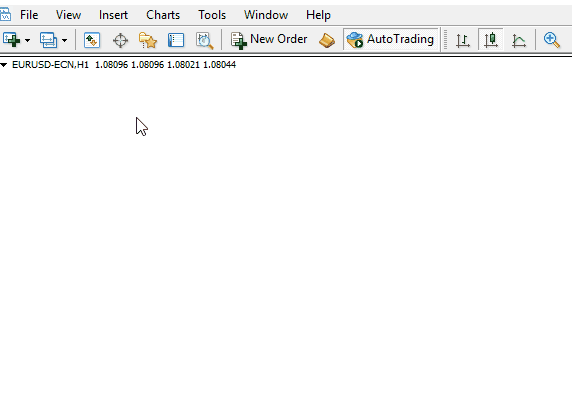Click the New Chart icon
Screen dimensions: 572x400
coord(11,40)
